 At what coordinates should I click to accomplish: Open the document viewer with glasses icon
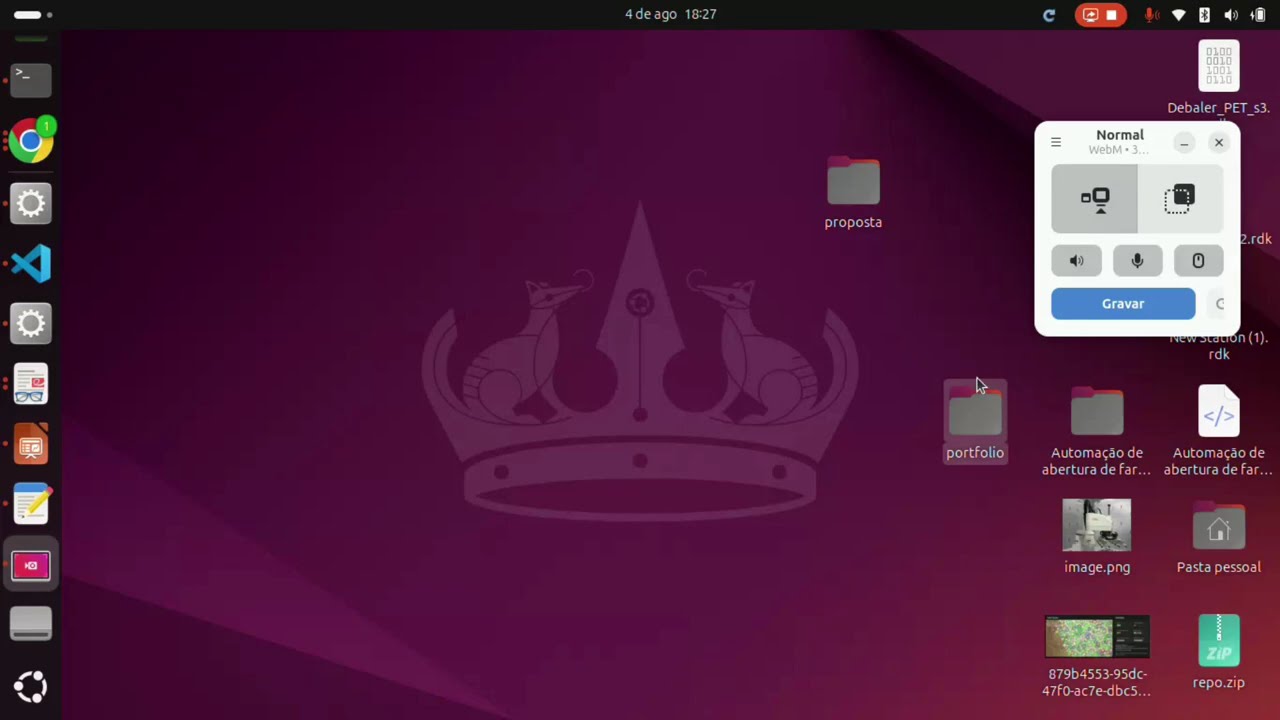coord(31,384)
